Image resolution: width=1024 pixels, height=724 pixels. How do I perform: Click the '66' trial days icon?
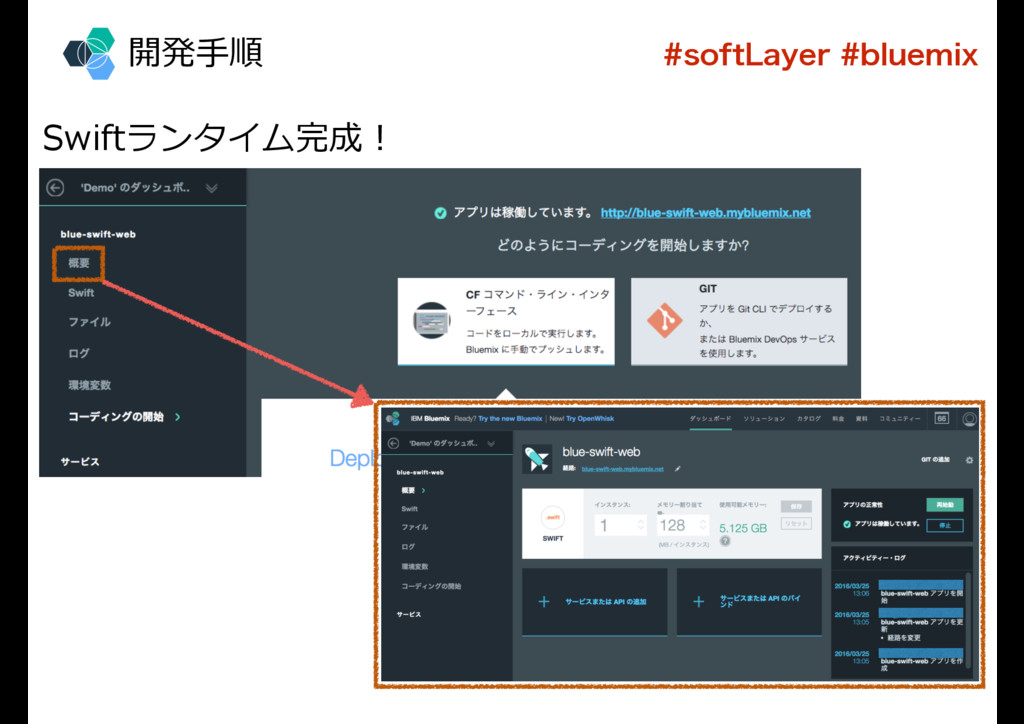click(x=941, y=418)
